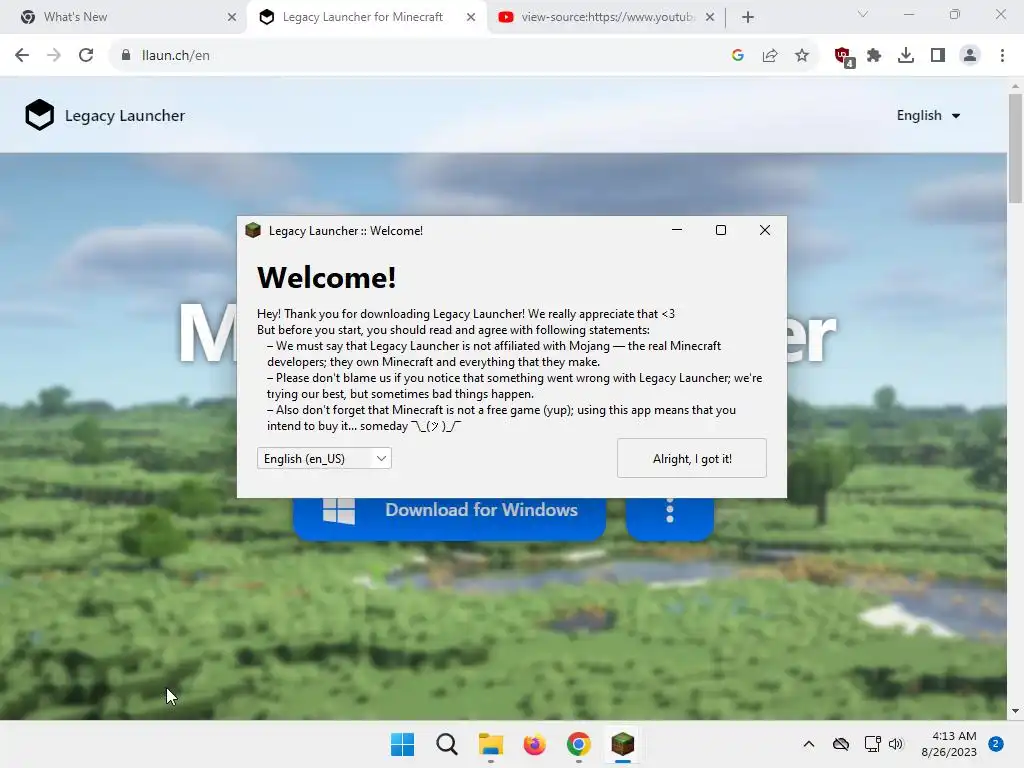
Task: Open taskbar Search
Action: (x=447, y=744)
